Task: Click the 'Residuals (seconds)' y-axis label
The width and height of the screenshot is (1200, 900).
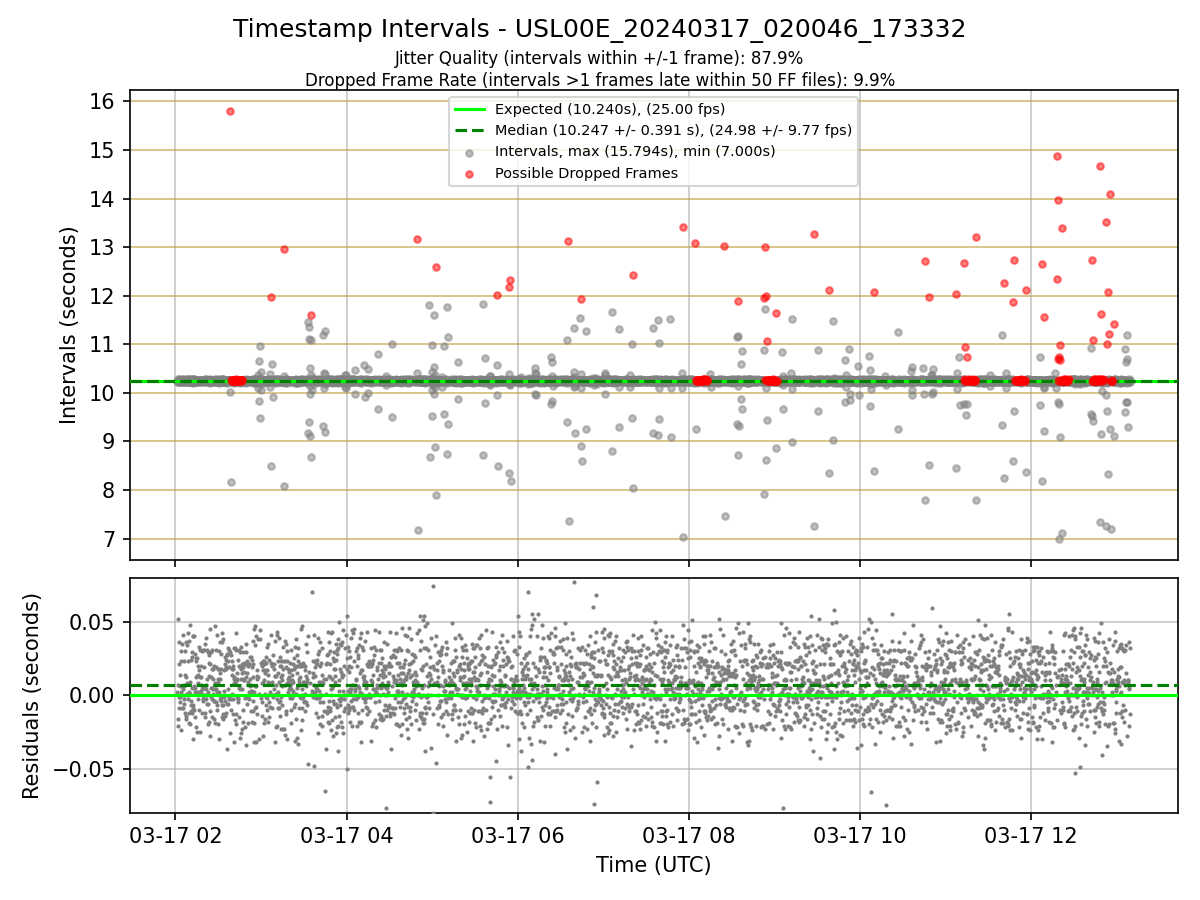Action: click(32, 696)
